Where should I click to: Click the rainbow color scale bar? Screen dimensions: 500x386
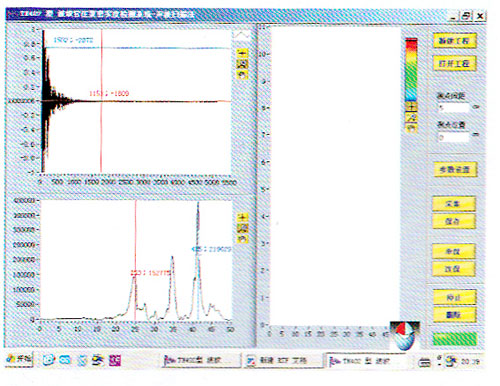tap(411, 69)
